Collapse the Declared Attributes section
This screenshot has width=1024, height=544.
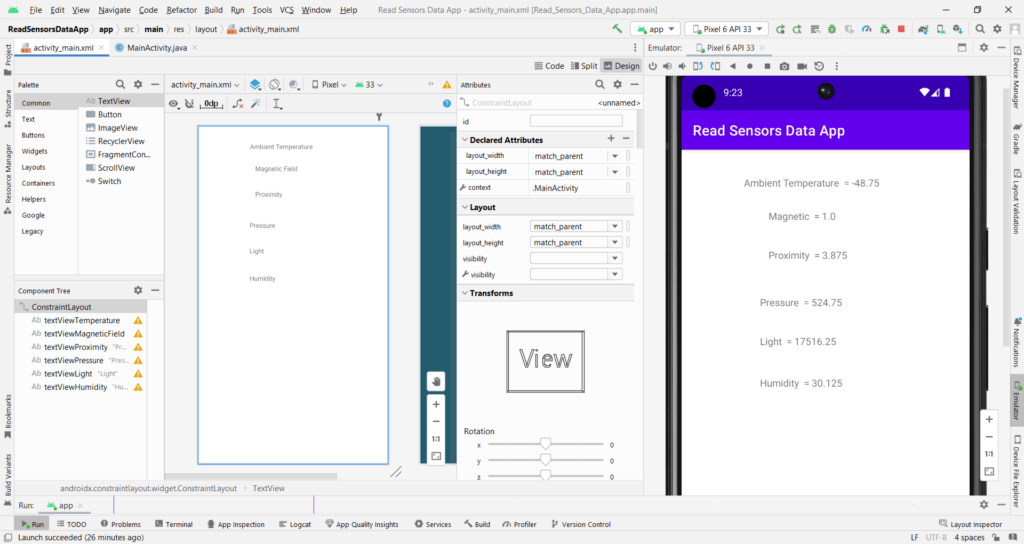click(465, 140)
